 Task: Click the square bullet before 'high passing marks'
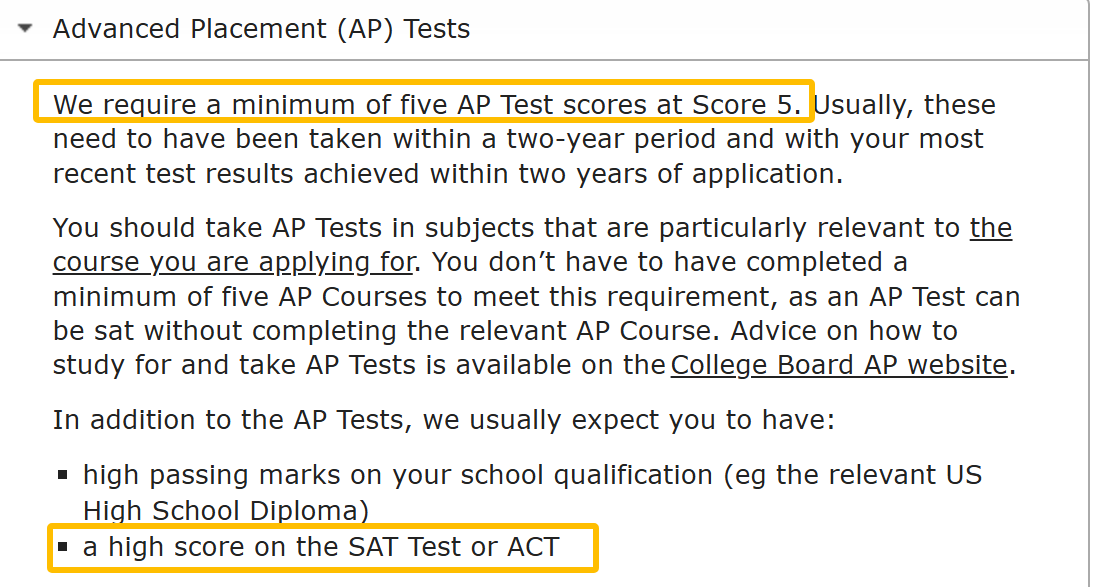[63, 475]
